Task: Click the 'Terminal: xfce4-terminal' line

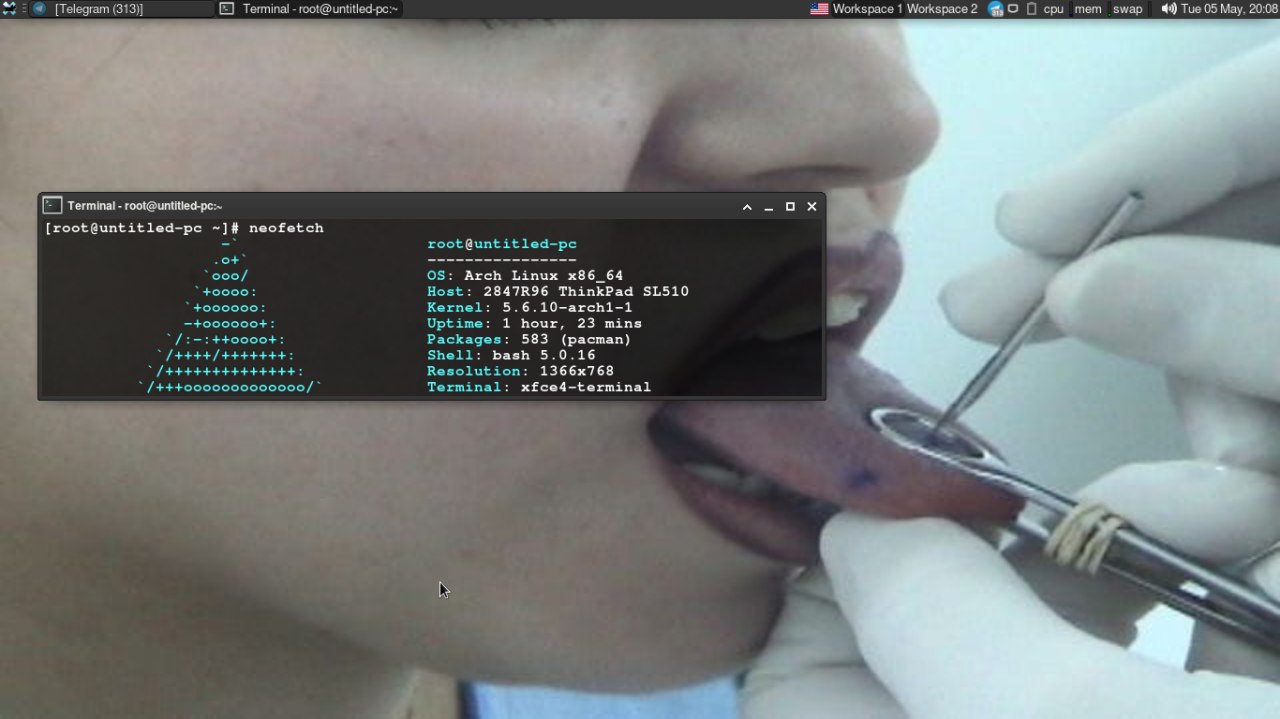Action: tap(539, 387)
